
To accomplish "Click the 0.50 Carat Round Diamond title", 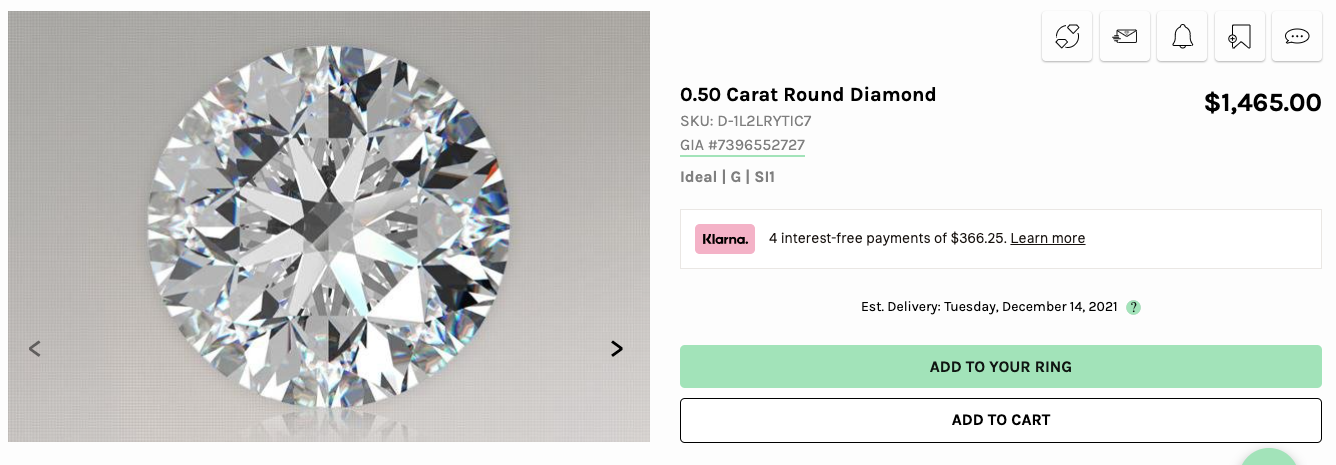I will click(x=808, y=95).
